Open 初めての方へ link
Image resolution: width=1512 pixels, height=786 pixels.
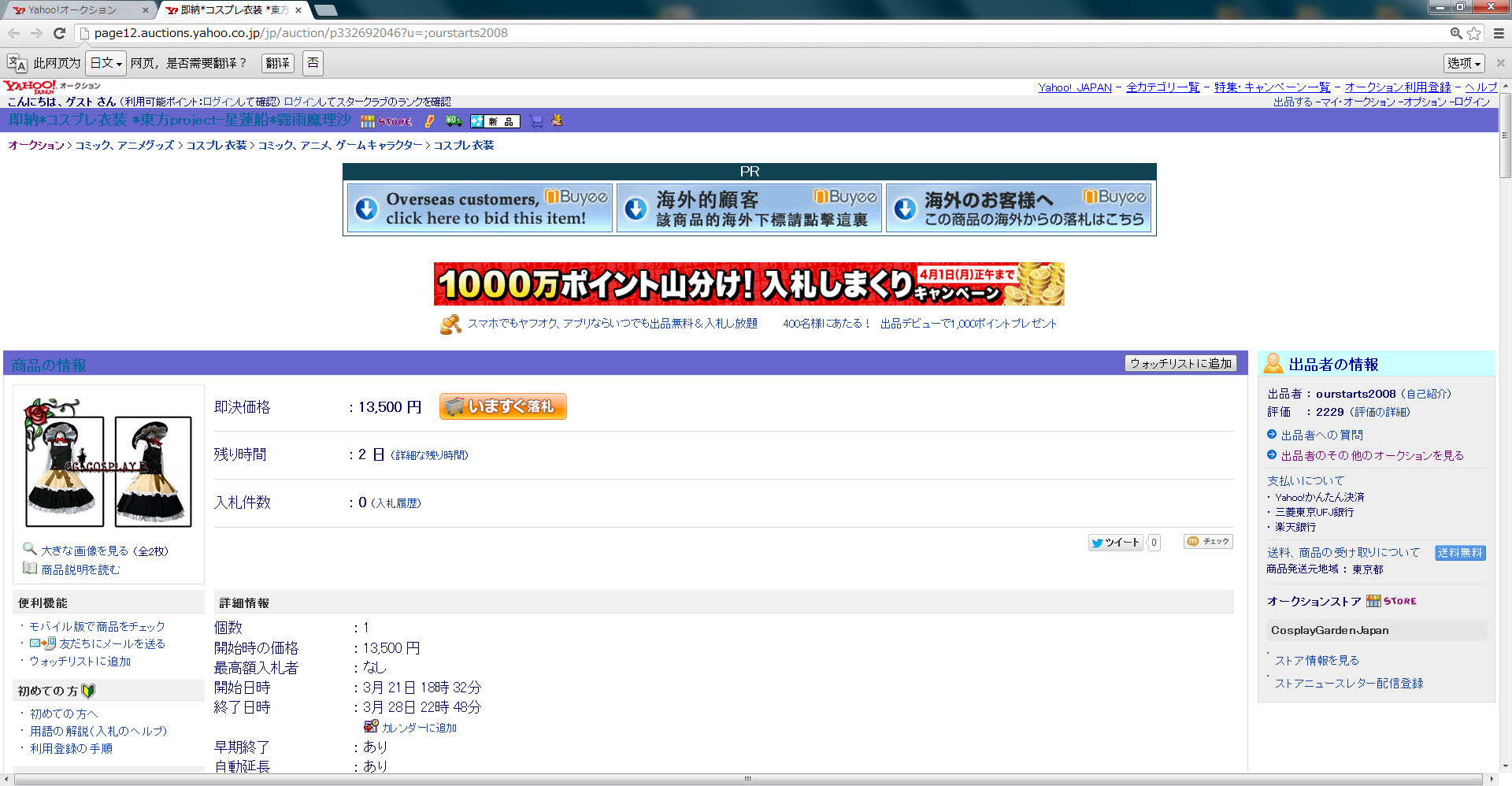click(x=64, y=714)
